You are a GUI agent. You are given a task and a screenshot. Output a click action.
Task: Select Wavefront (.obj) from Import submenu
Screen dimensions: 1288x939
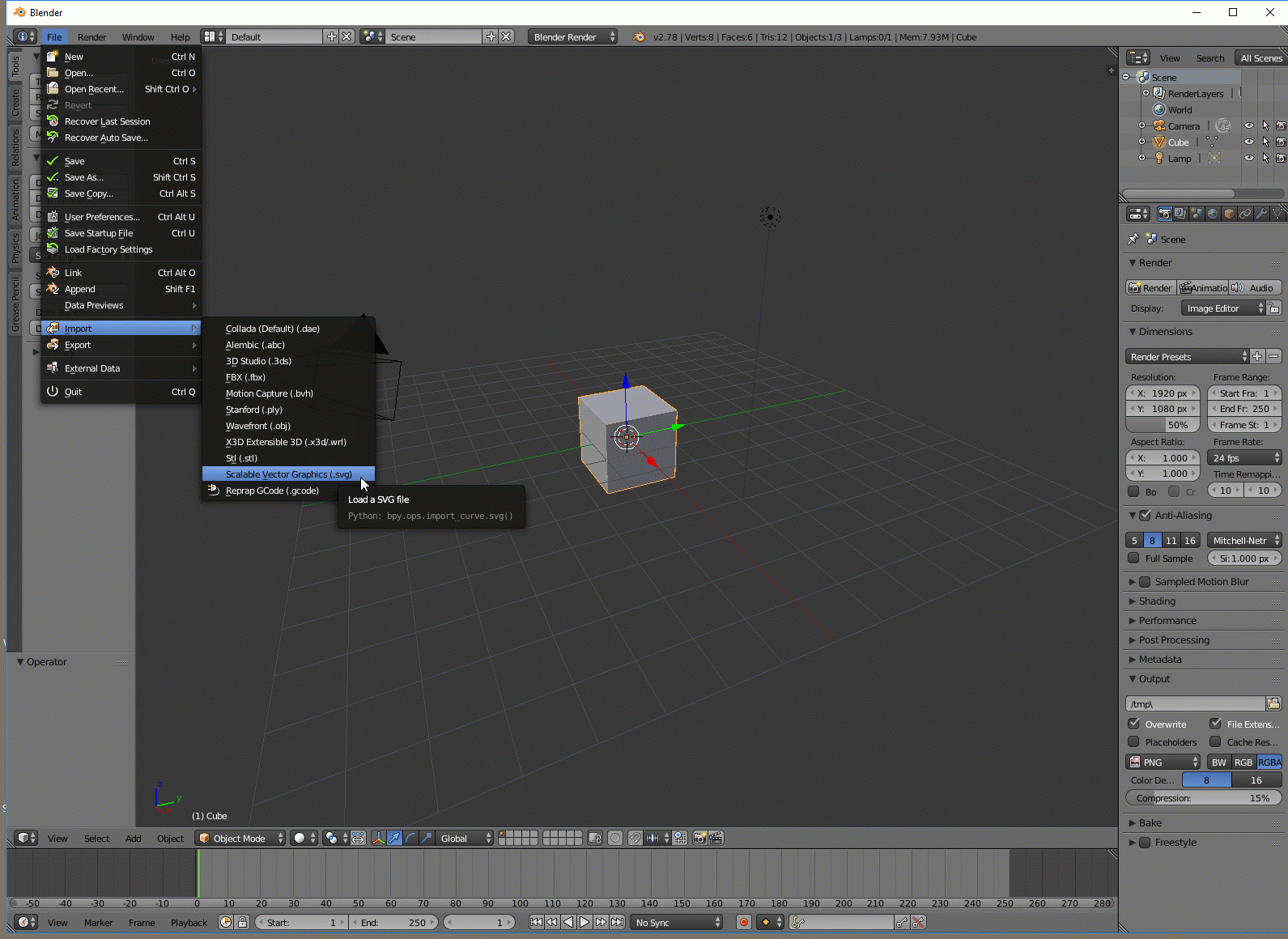(288, 426)
